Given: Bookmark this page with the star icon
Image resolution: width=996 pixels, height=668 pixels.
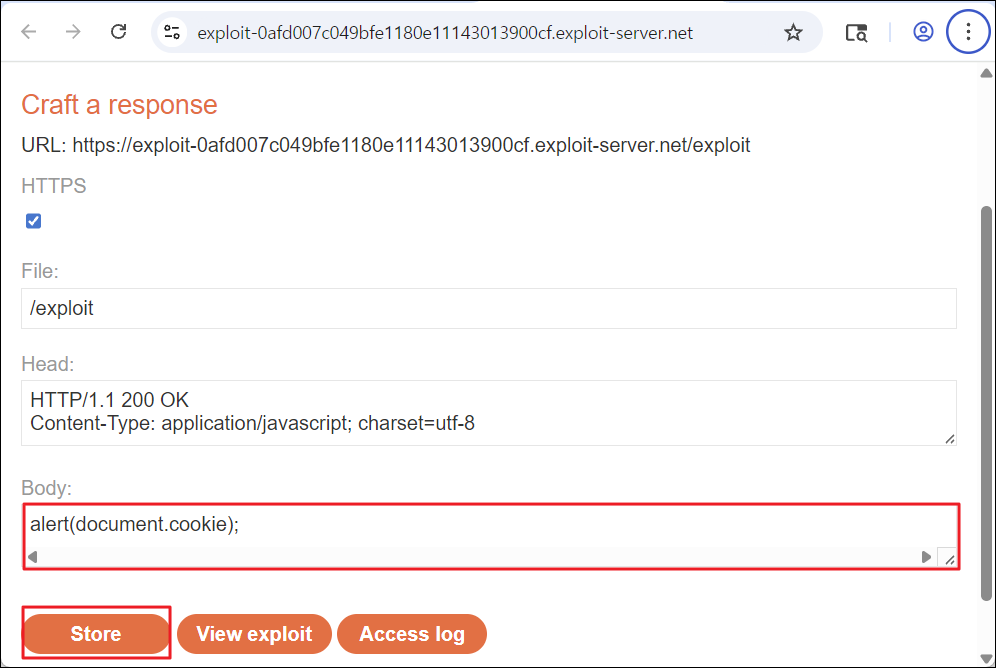Looking at the screenshot, I should tap(793, 32).
